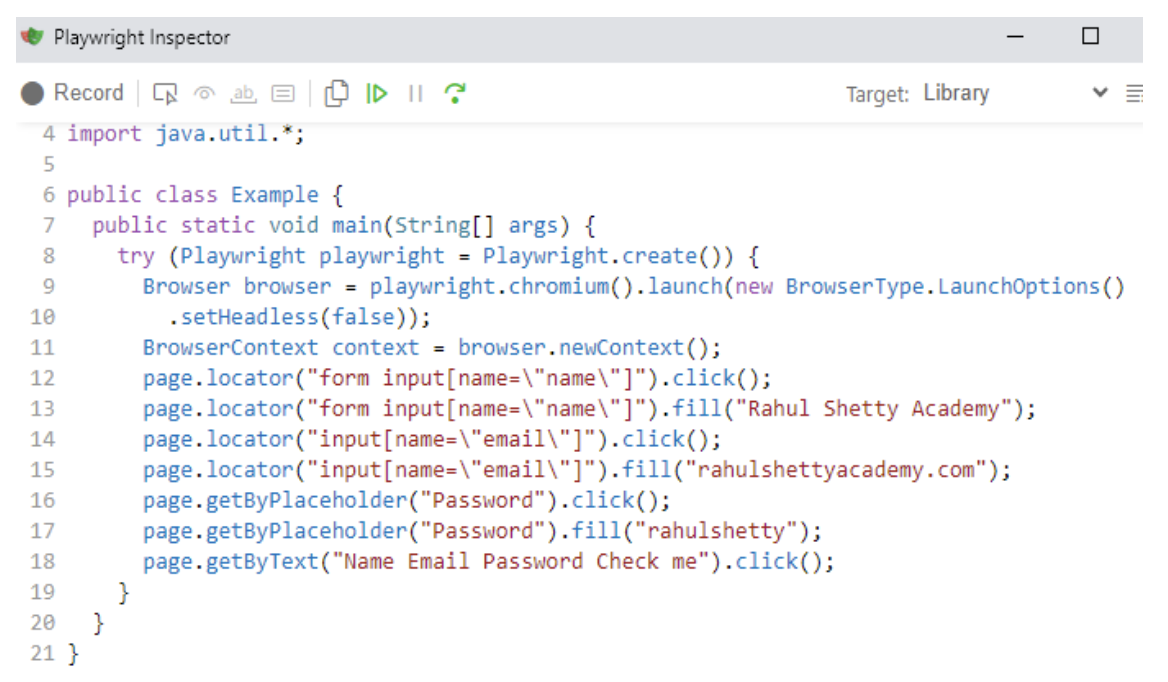Click the Library target selector

tap(957, 92)
